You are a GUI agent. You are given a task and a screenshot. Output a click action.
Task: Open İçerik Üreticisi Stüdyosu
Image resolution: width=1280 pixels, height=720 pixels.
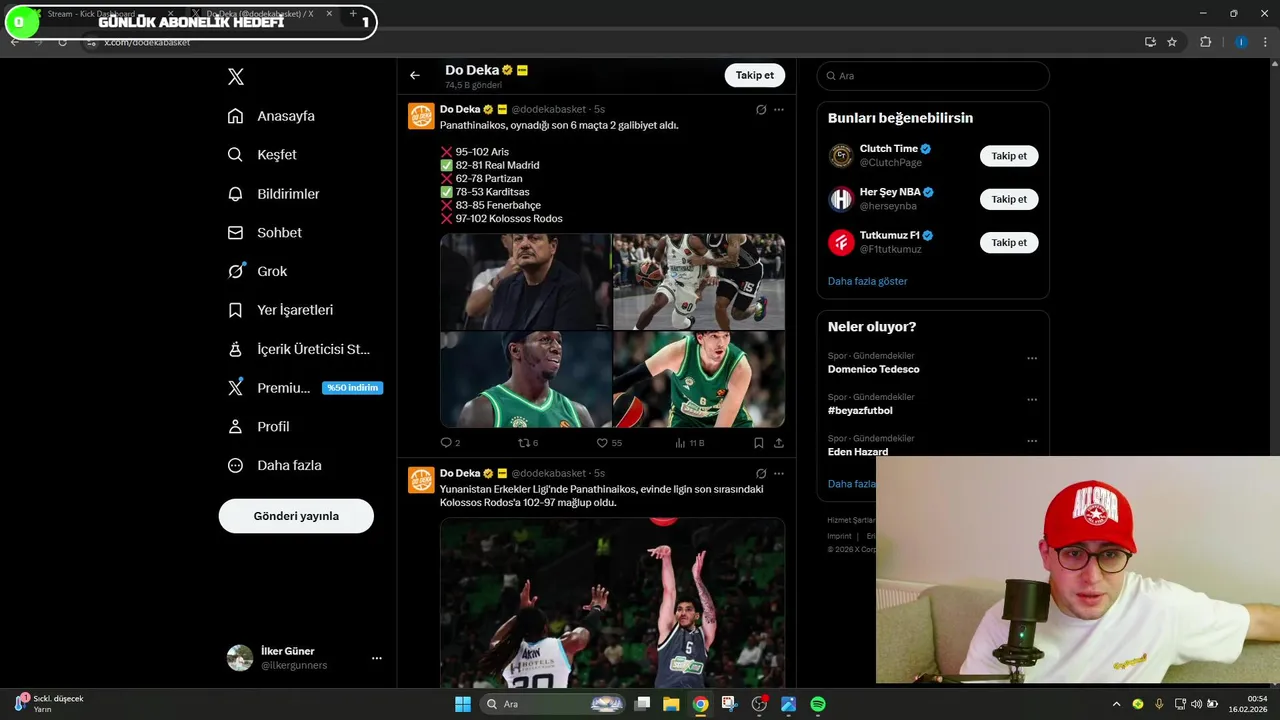coord(299,349)
